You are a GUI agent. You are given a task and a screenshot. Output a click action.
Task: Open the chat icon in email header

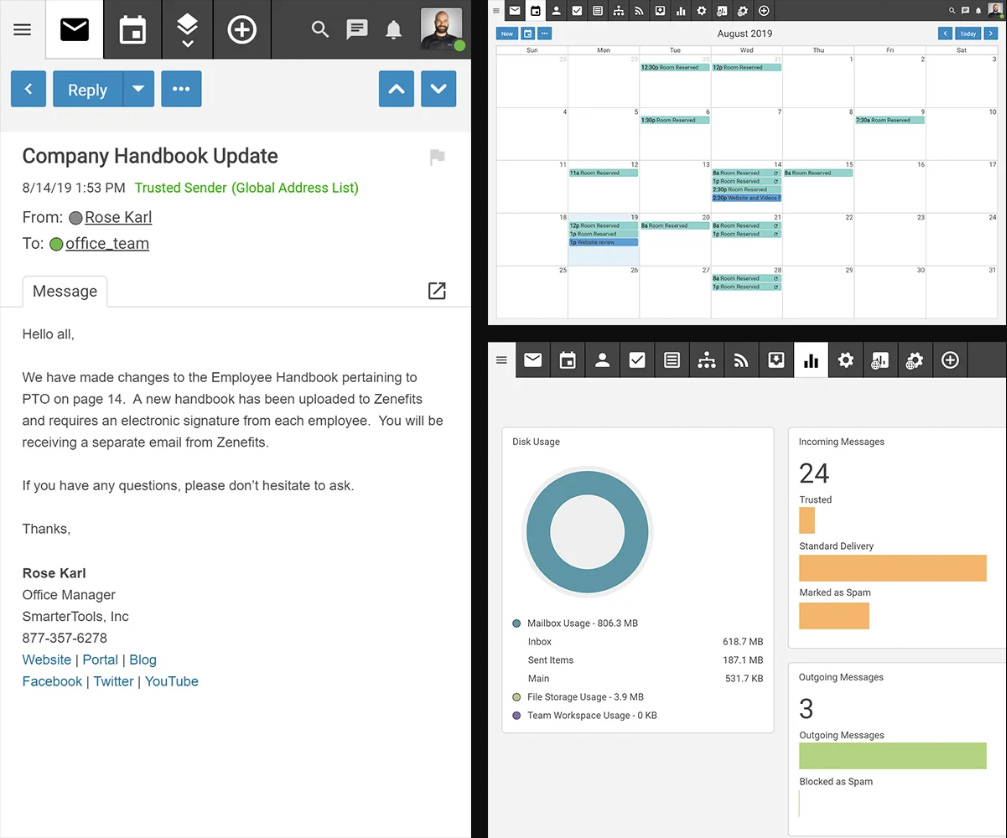coord(357,30)
